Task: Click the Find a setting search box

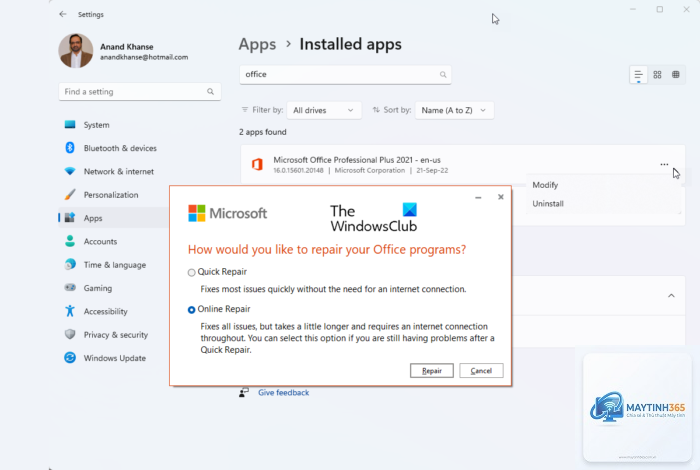Action: point(140,92)
